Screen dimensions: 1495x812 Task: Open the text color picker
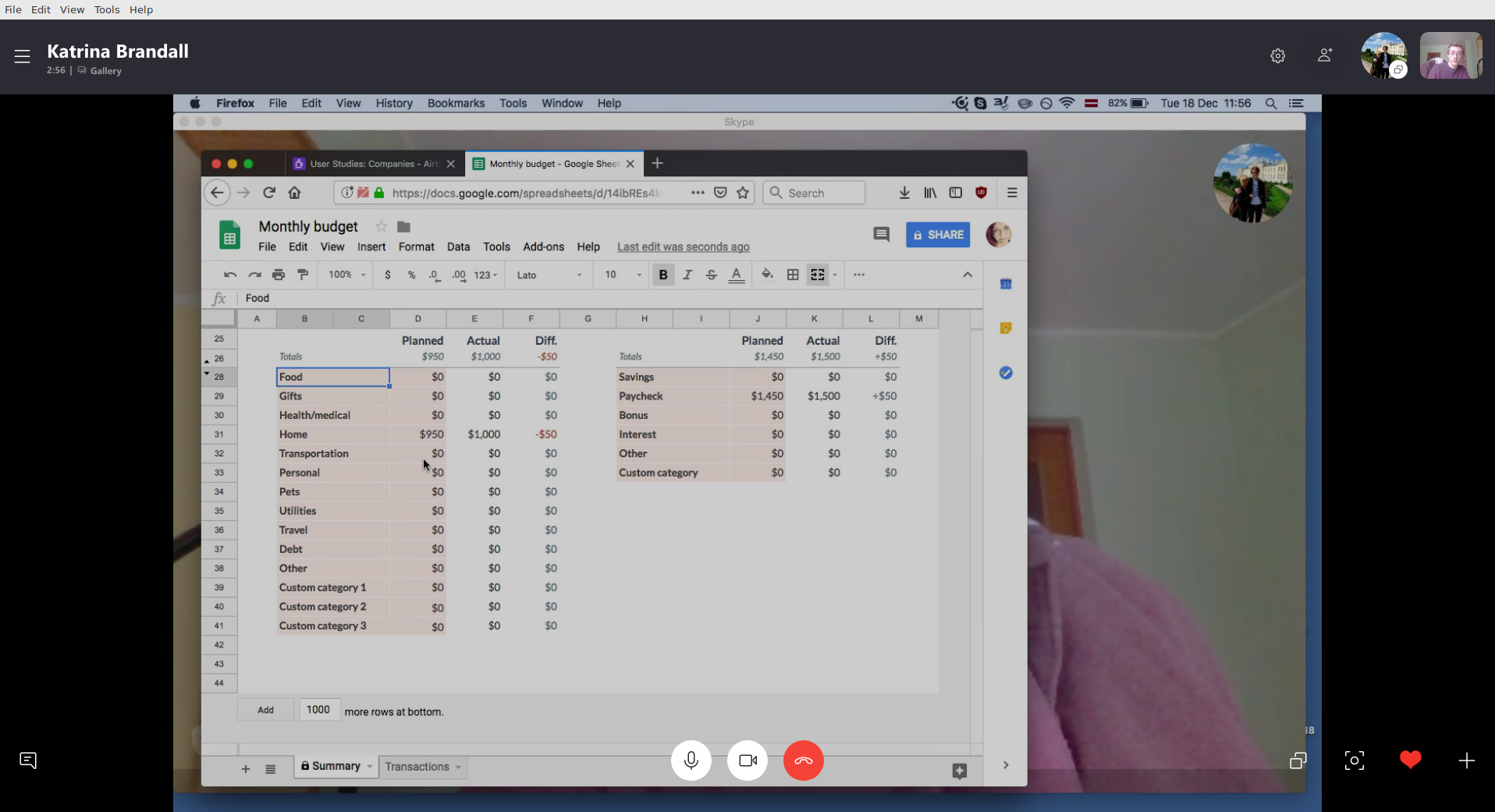[x=736, y=275]
